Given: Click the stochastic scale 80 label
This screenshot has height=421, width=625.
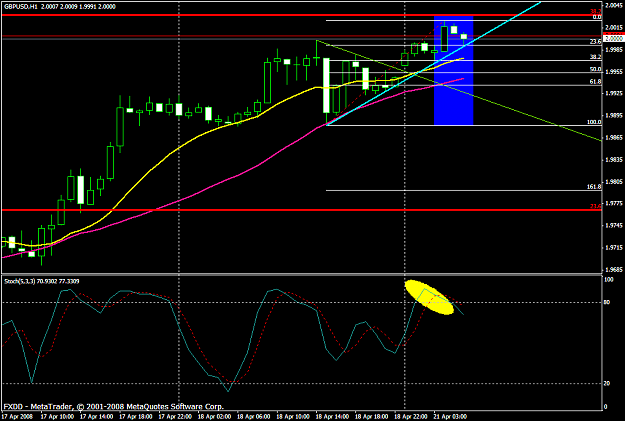Looking at the screenshot, I should pos(607,303).
